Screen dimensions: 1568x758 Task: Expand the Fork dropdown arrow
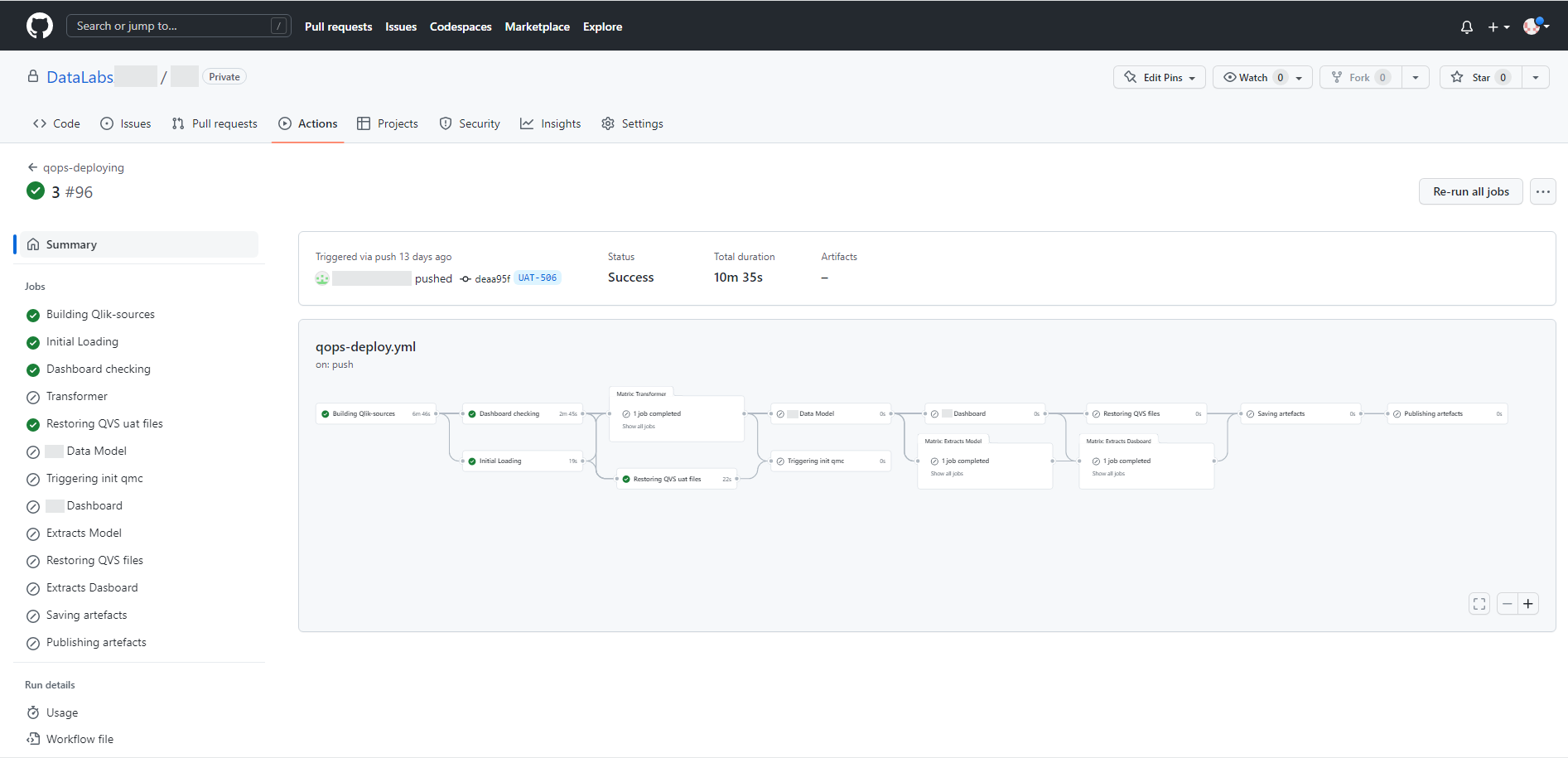click(1416, 77)
